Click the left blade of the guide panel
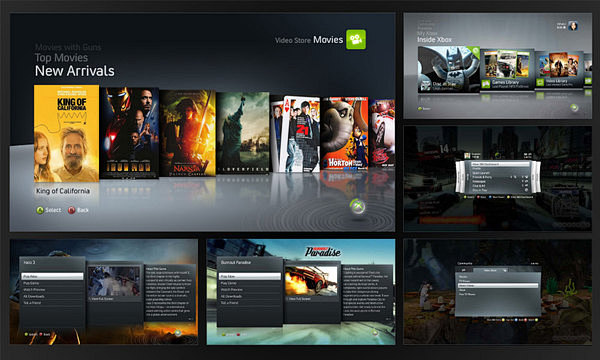Viewport: 600px width, 360px height. coord(460,177)
